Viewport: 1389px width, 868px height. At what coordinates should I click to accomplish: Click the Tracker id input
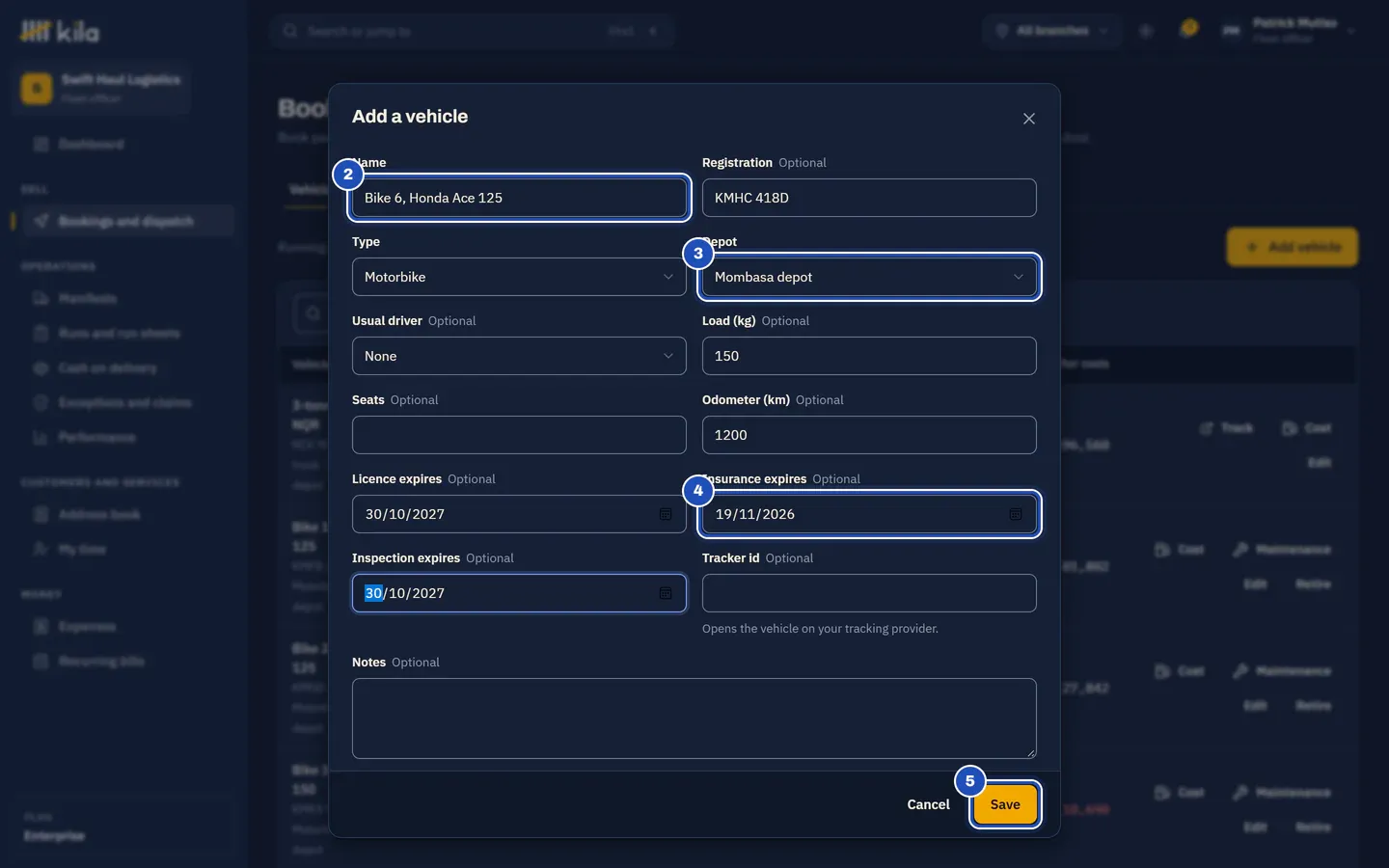869,593
